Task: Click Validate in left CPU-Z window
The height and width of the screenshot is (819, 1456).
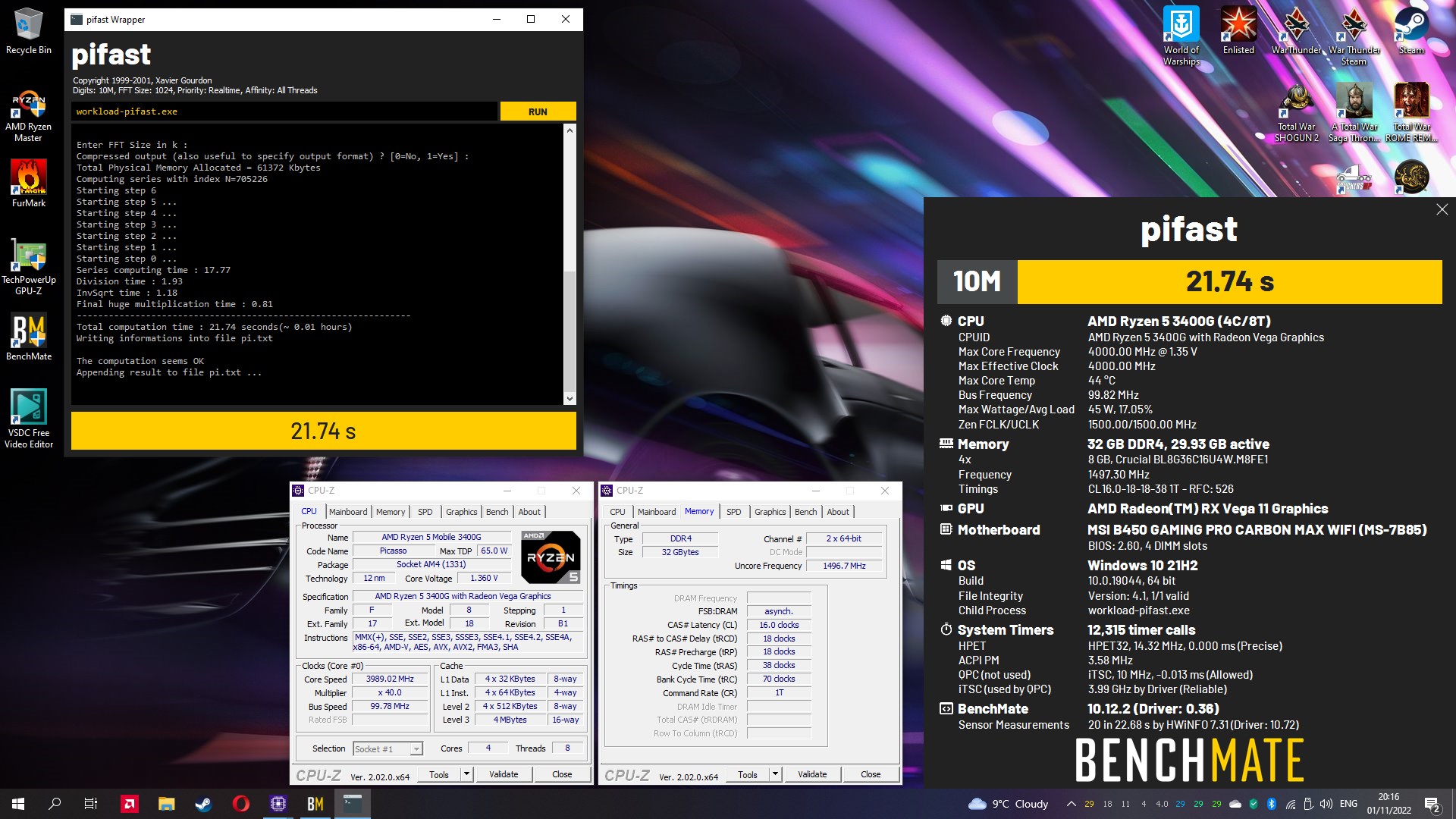Action: (504, 774)
